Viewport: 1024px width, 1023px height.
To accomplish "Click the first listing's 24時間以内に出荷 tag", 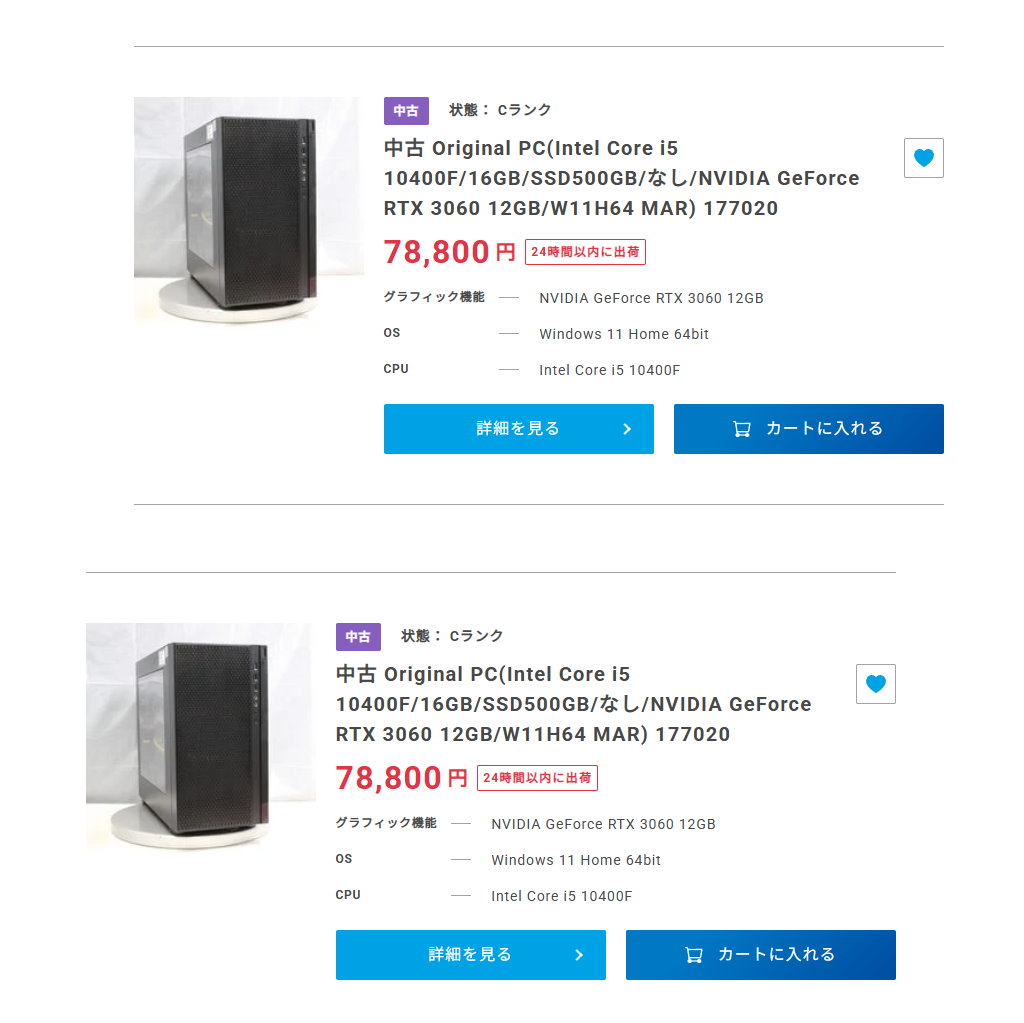I will [585, 252].
